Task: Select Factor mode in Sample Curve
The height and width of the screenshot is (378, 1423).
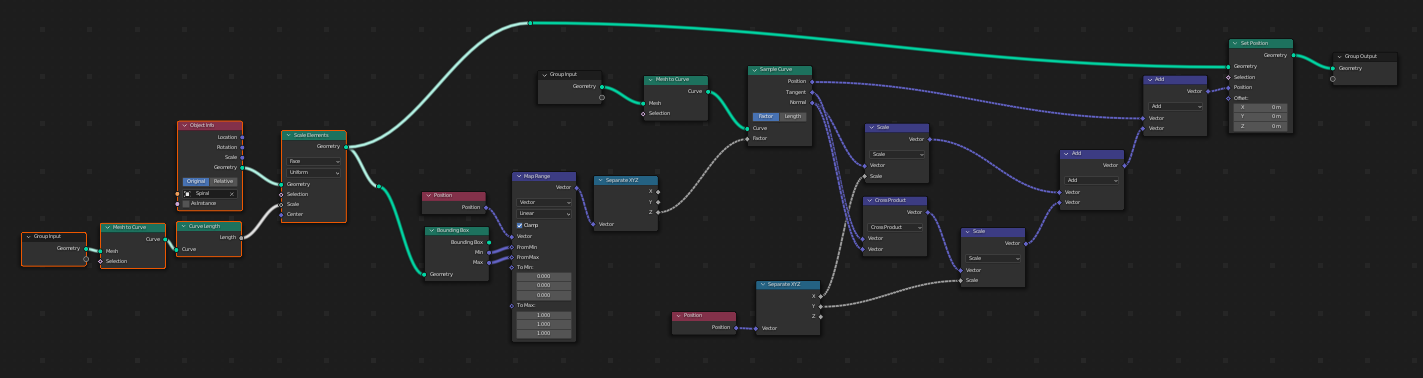Action: pyautogui.click(x=766, y=116)
